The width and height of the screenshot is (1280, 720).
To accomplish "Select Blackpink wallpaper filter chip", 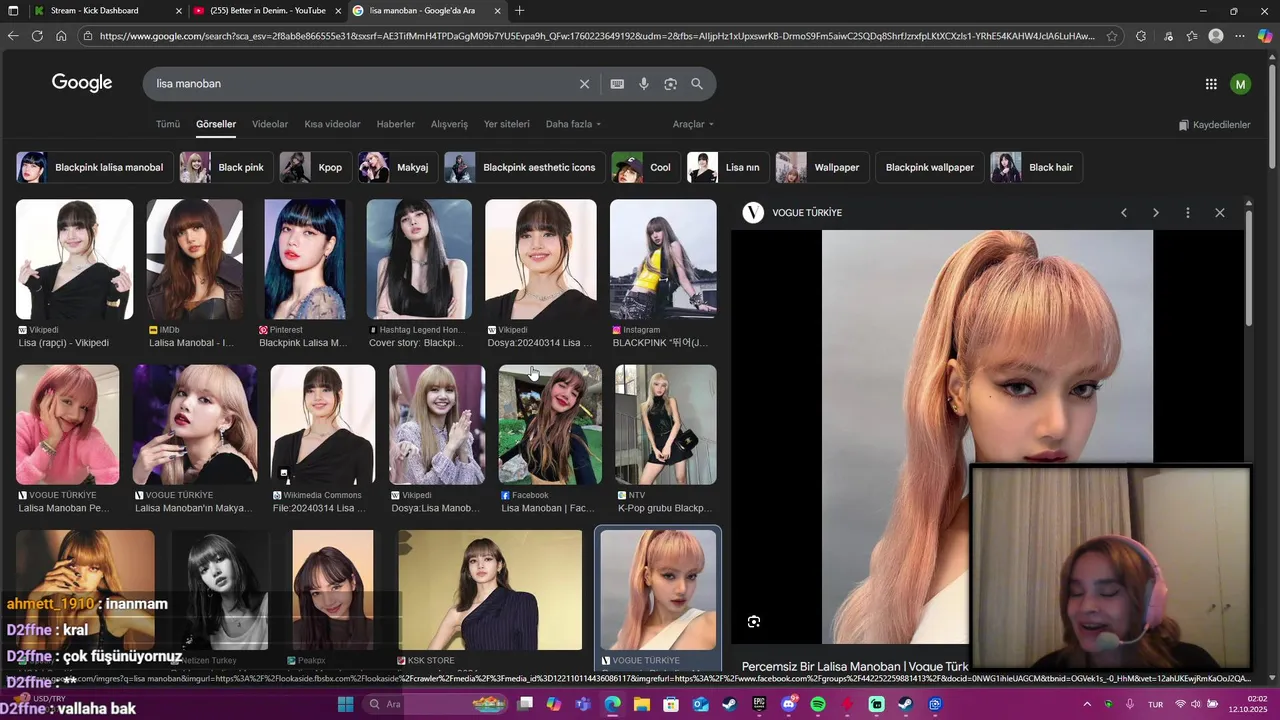I will 929,167.
